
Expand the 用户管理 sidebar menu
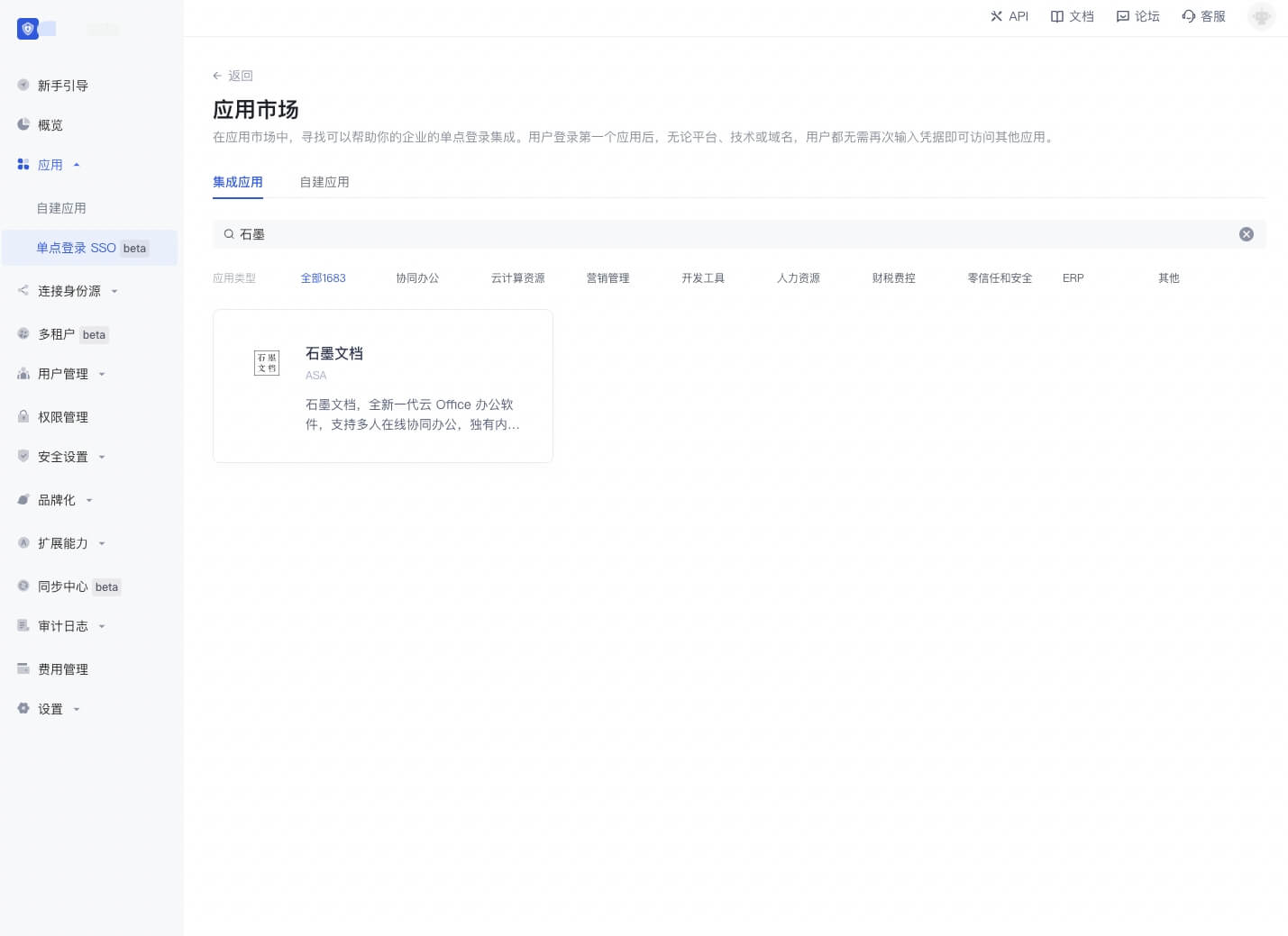pos(102,374)
